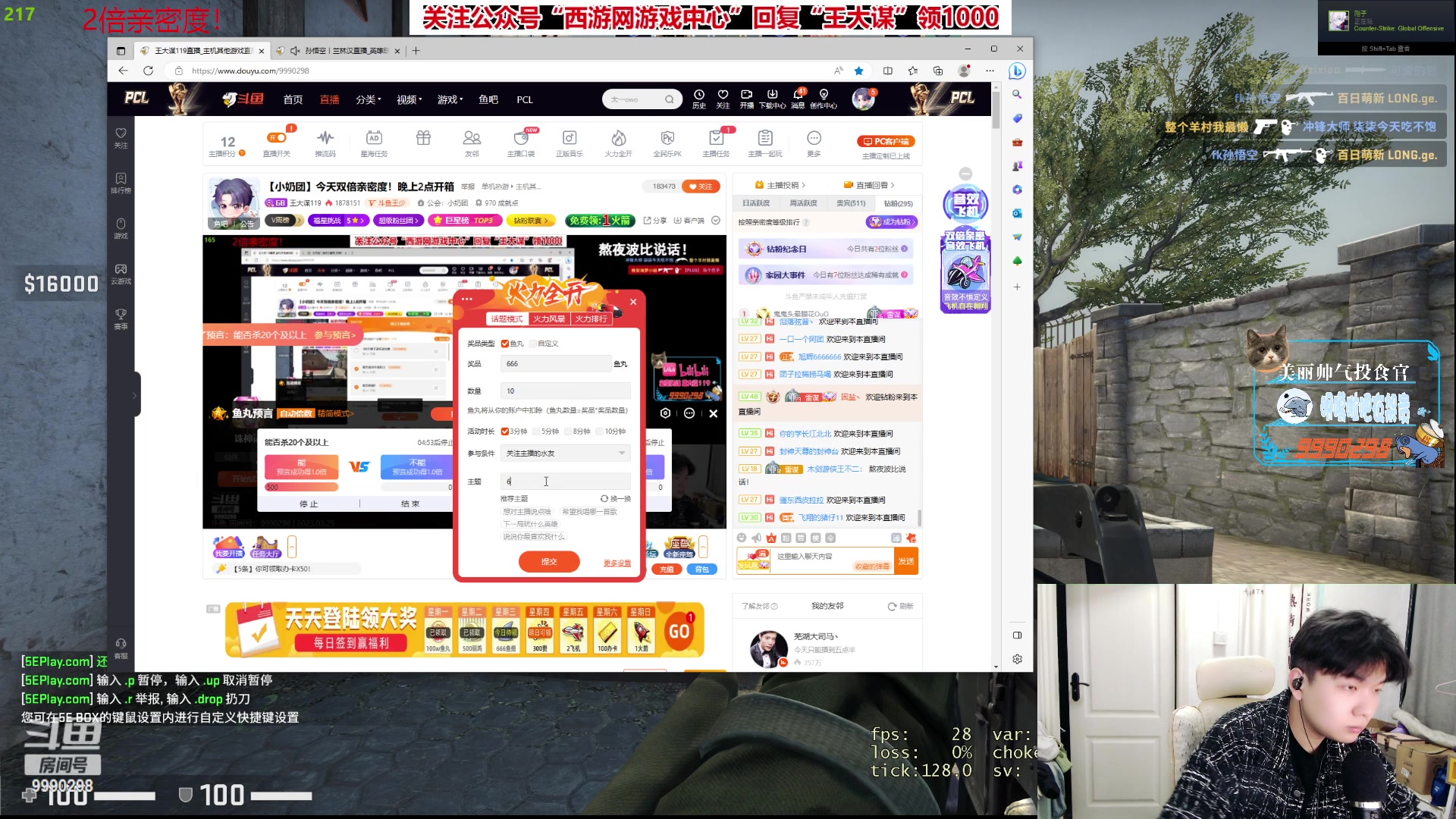Select the 8分钟 duration checkbox
Viewport: 1456px width, 819px height.
click(x=569, y=431)
